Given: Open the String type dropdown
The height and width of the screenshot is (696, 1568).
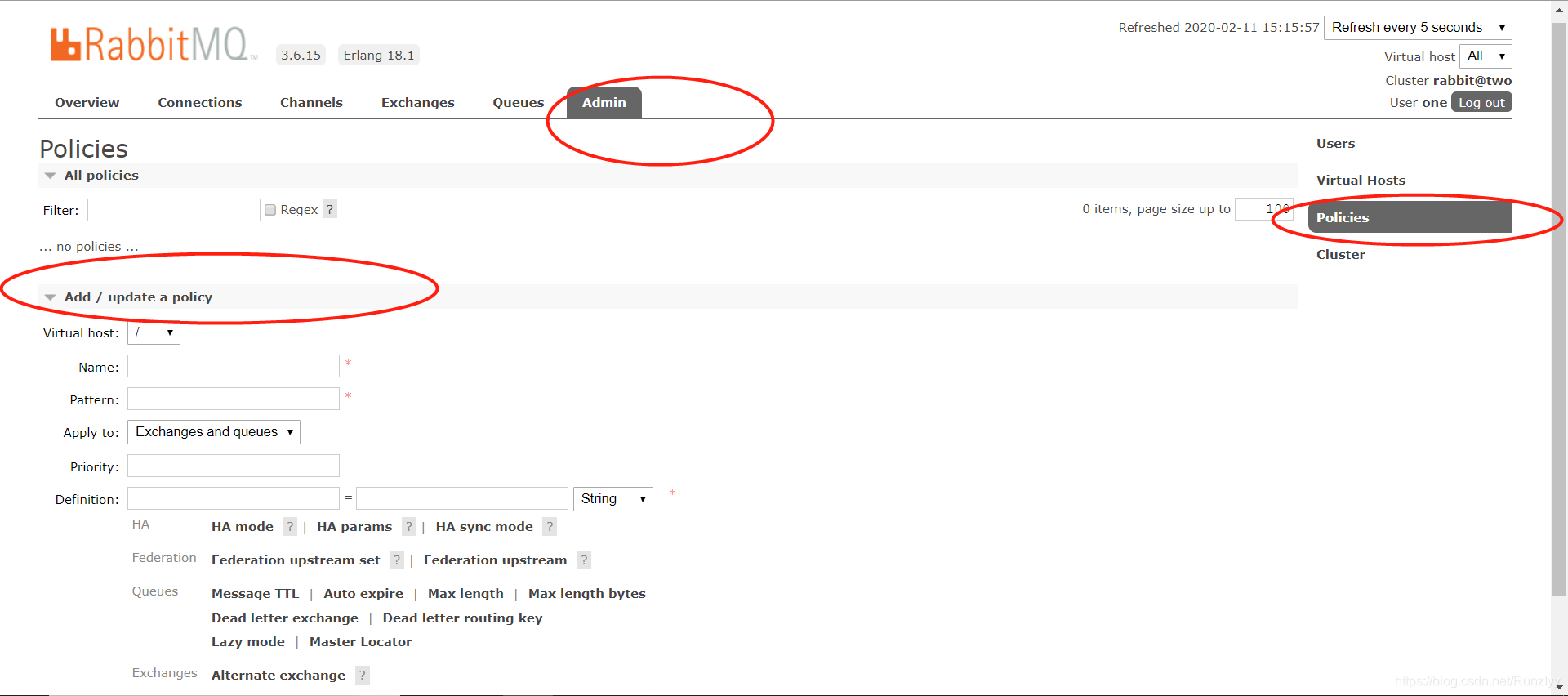Looking at the screenshot, I should (613, 499).
